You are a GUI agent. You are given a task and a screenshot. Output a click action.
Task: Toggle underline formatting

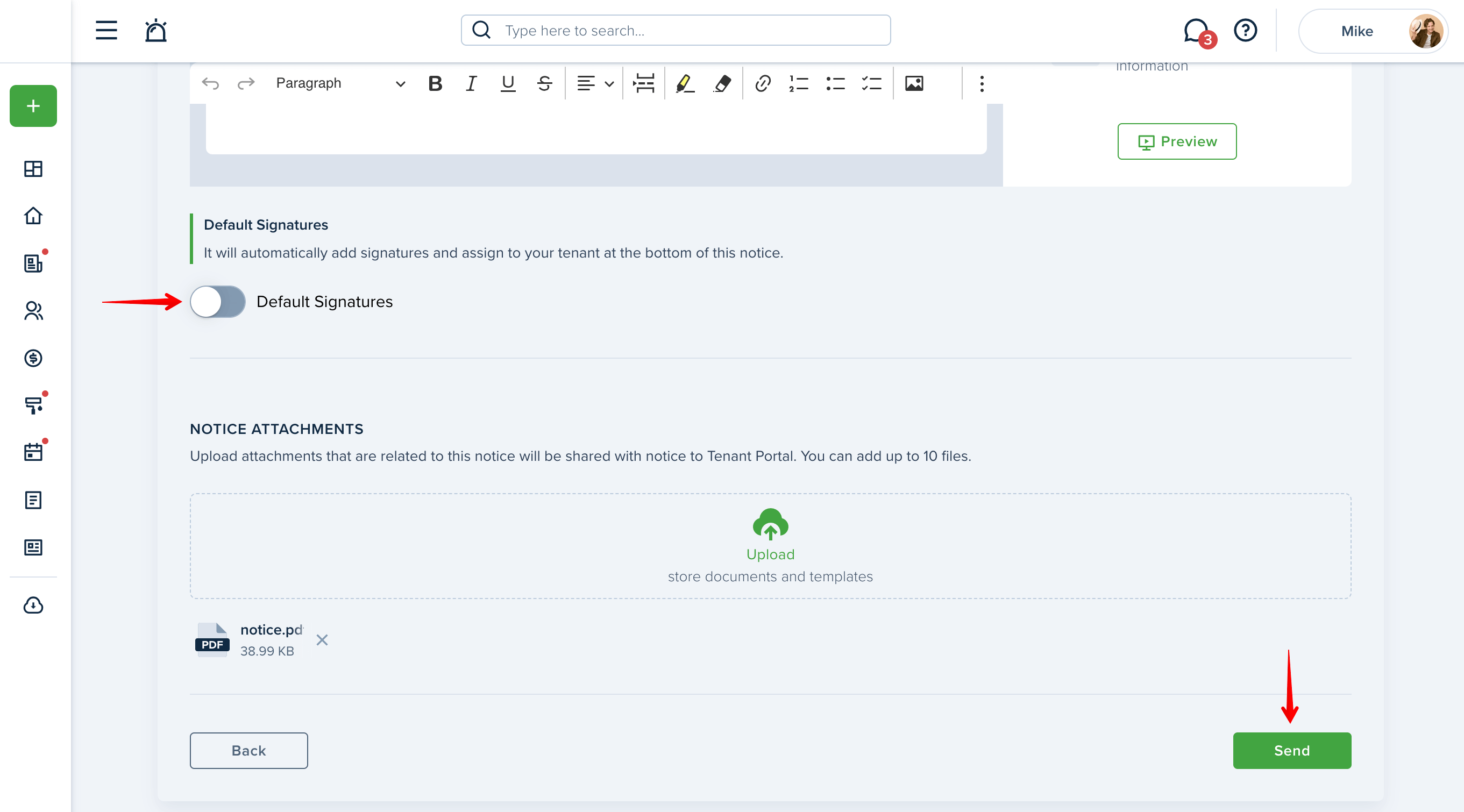508,83
